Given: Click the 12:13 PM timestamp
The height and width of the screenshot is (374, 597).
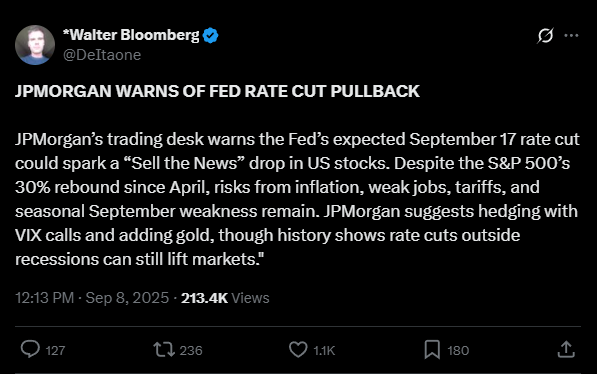Looking at the screenshot, I should pos(45,298).
